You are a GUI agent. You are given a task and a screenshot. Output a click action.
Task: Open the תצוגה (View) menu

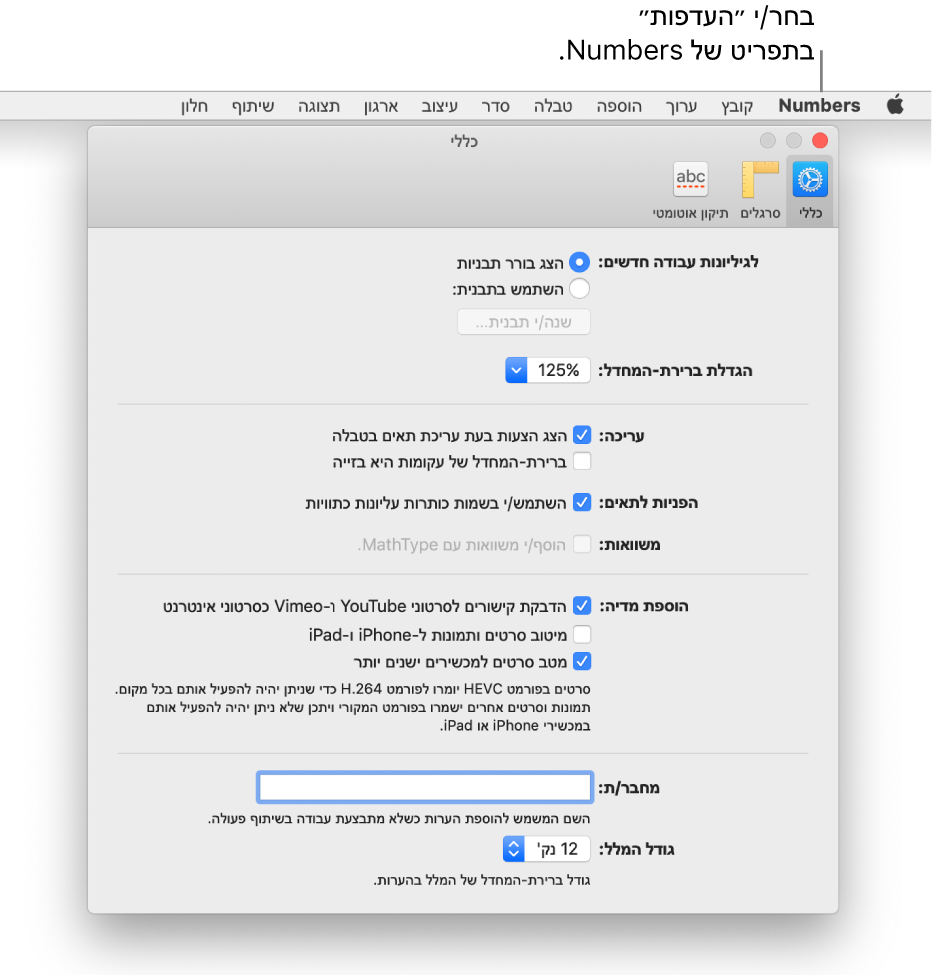click(x=319, y=106)
